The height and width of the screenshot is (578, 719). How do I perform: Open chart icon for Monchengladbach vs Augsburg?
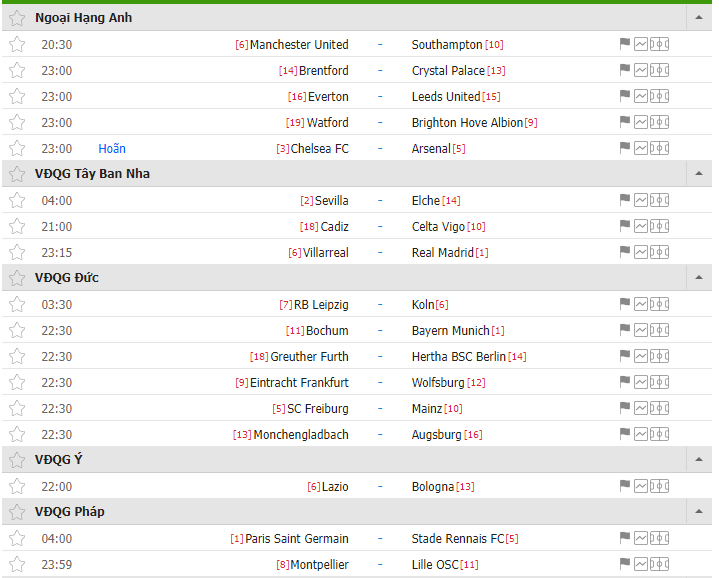point(641,434)
